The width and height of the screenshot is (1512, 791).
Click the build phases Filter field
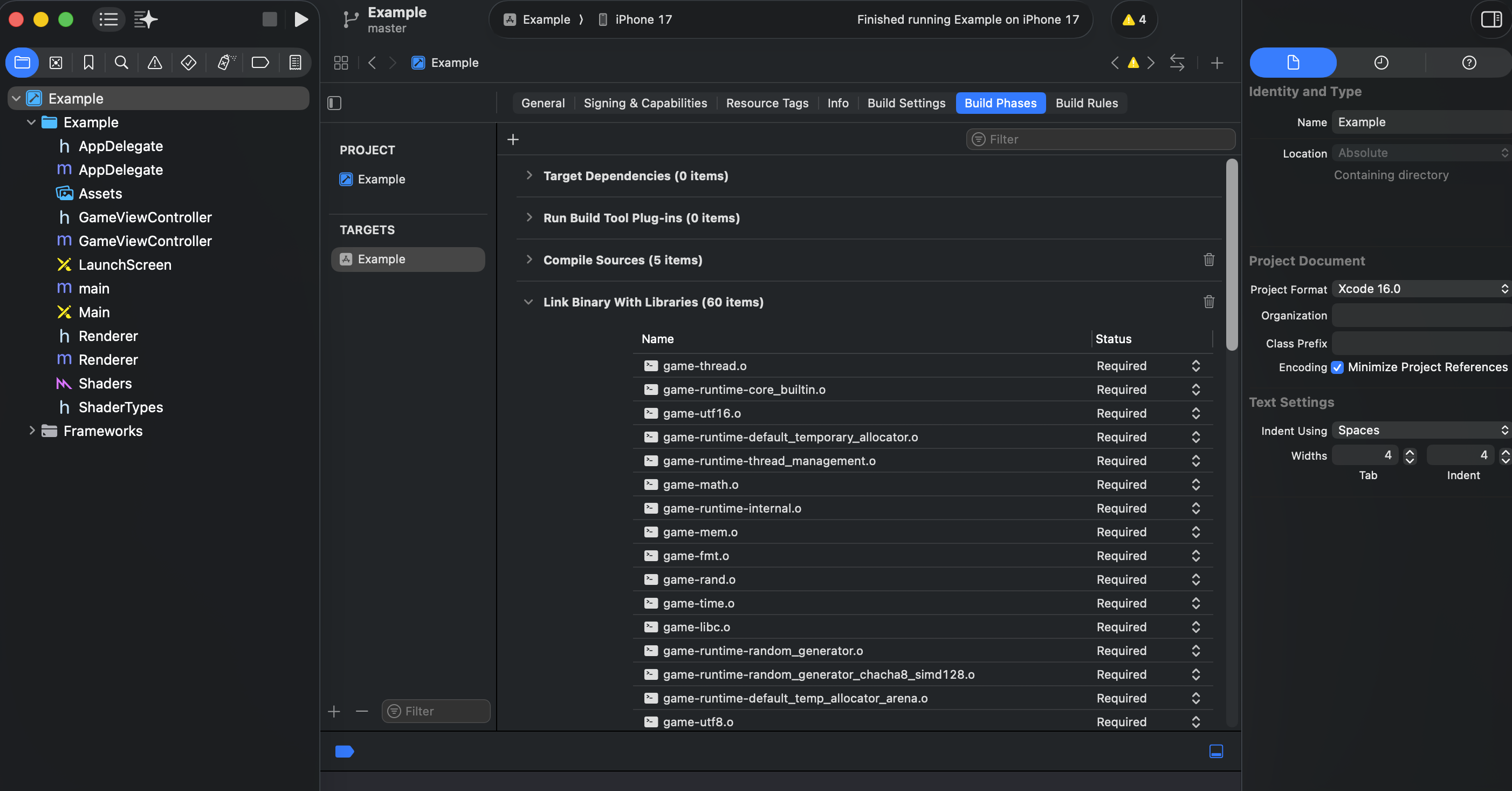pos(1101,139)
